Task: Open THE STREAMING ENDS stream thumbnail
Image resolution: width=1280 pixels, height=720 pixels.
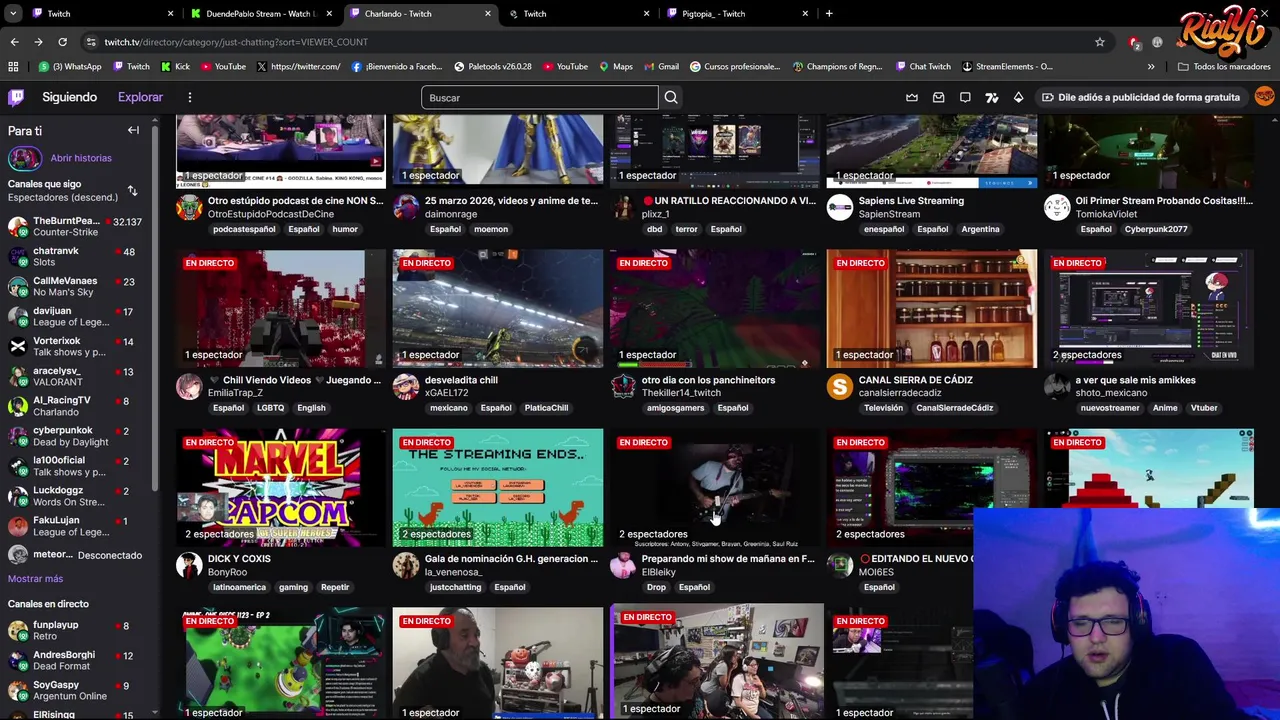Action: click(x=498, y=488)
